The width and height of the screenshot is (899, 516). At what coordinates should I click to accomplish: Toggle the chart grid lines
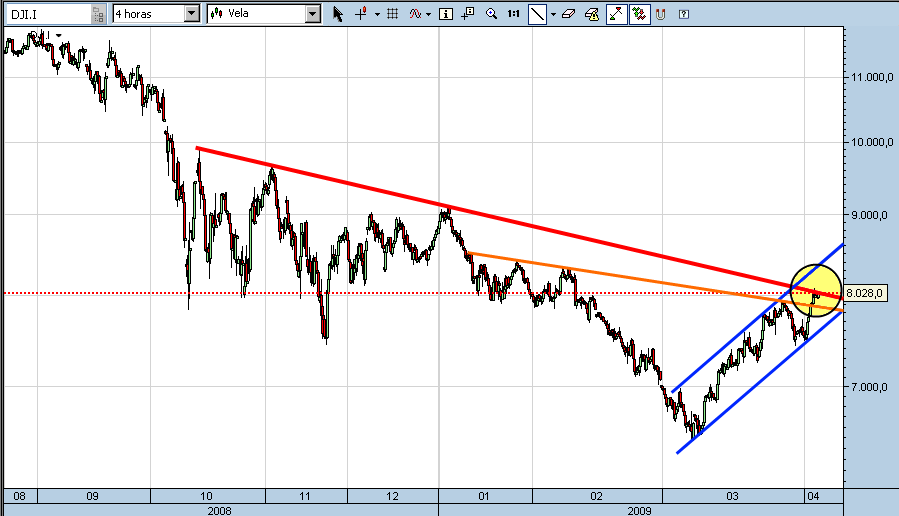pyautogui.click(x=392, y=14)
